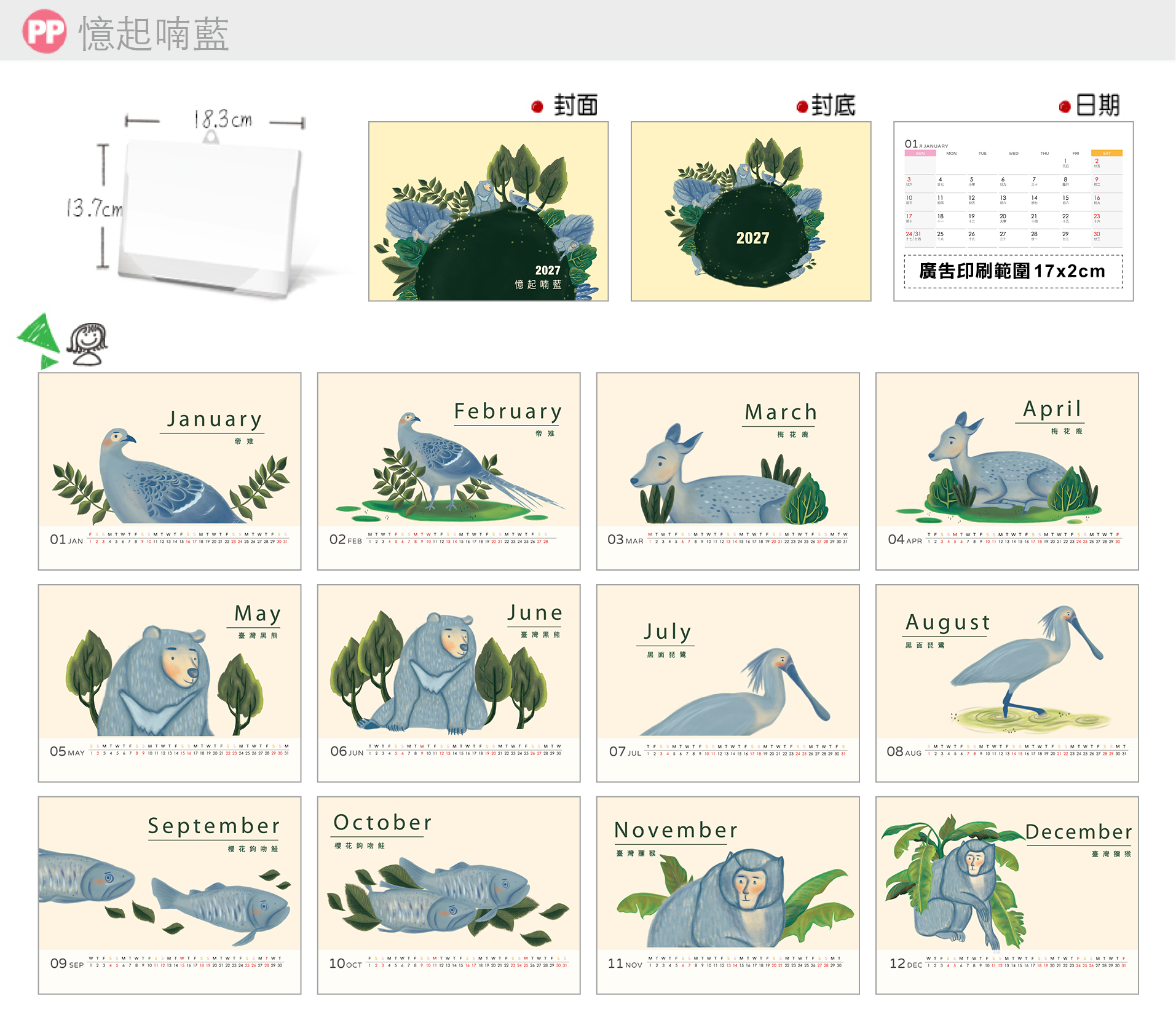Click the June month title

(x=535, y=612)
